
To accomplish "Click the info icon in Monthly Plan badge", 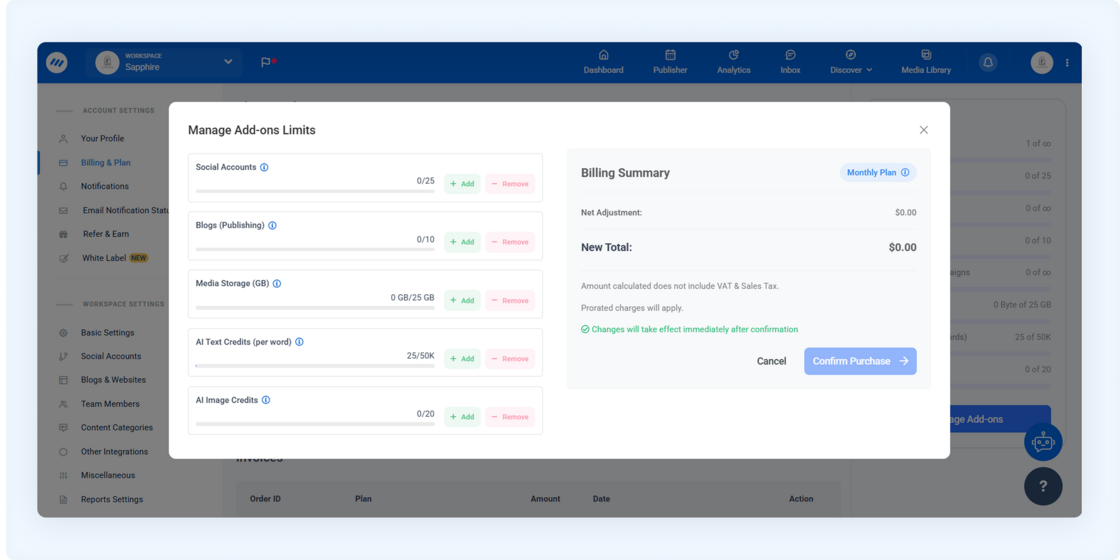I will [x=905, y=172].
